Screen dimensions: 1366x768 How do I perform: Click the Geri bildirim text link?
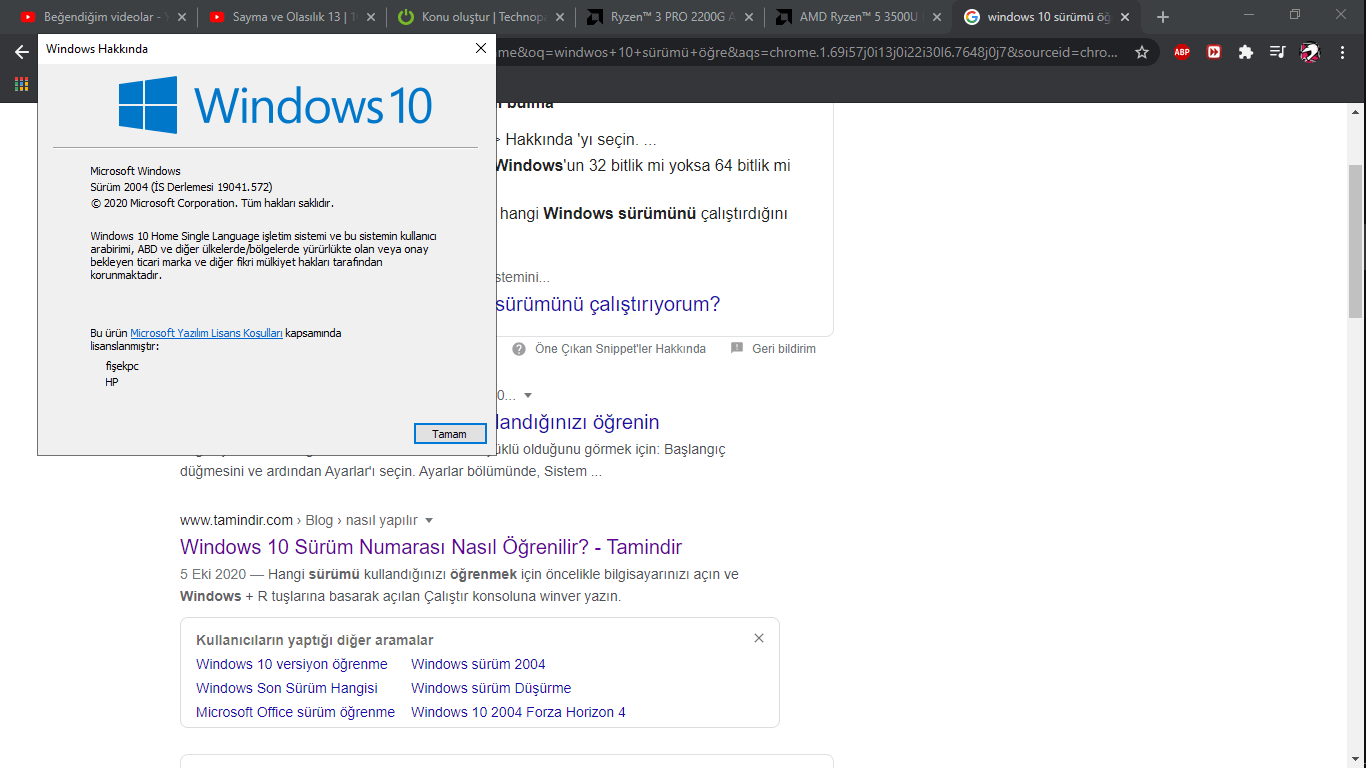coord(784,349)
